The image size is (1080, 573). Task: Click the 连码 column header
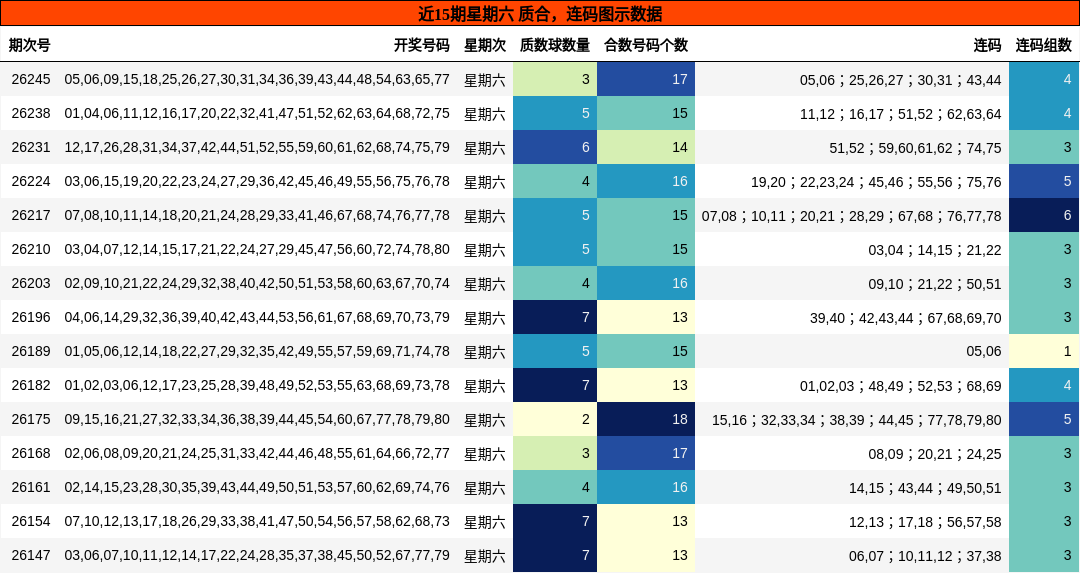tap(988, 45)
